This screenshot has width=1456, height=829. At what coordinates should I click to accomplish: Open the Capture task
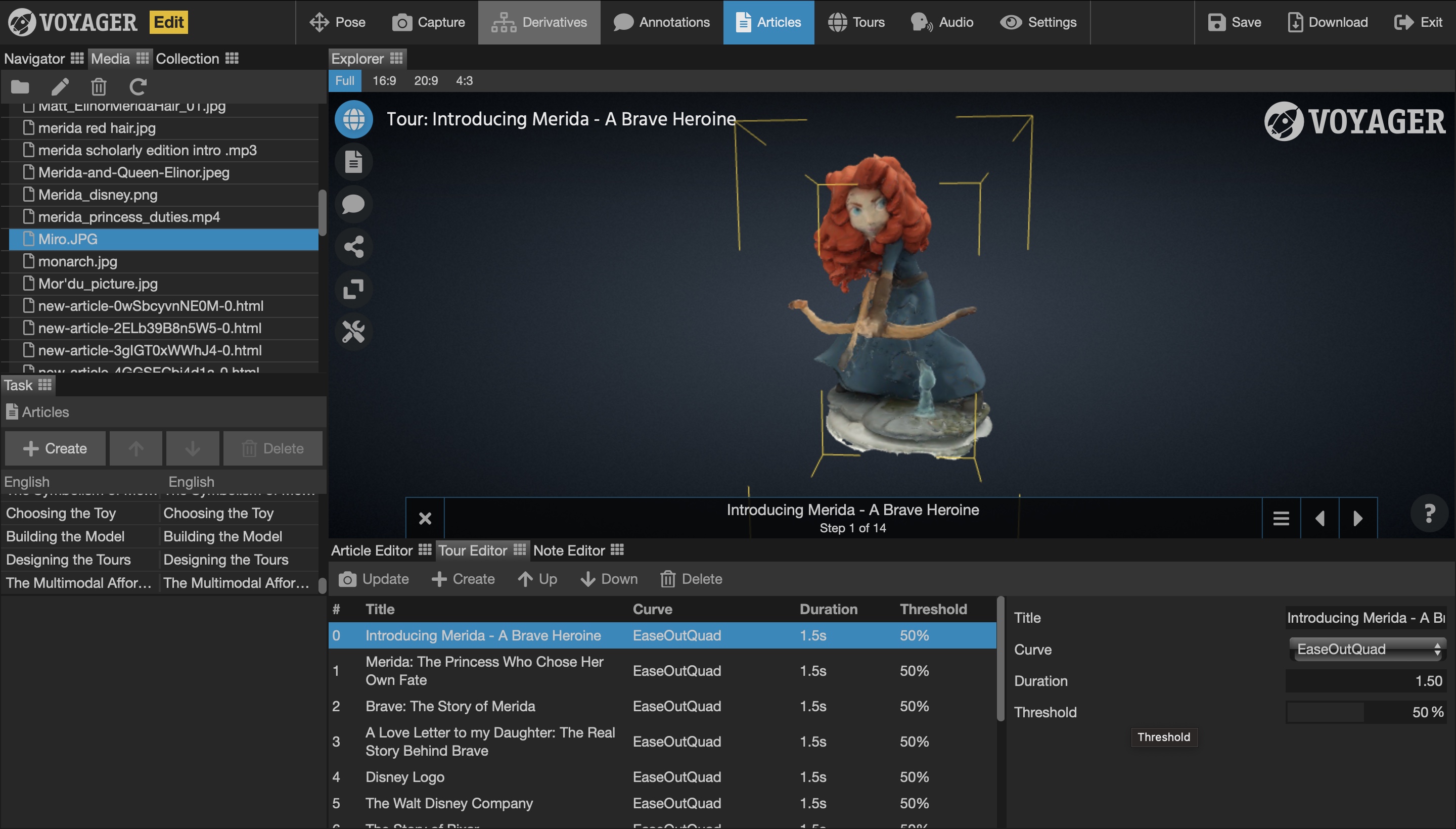tap(428, 22)
